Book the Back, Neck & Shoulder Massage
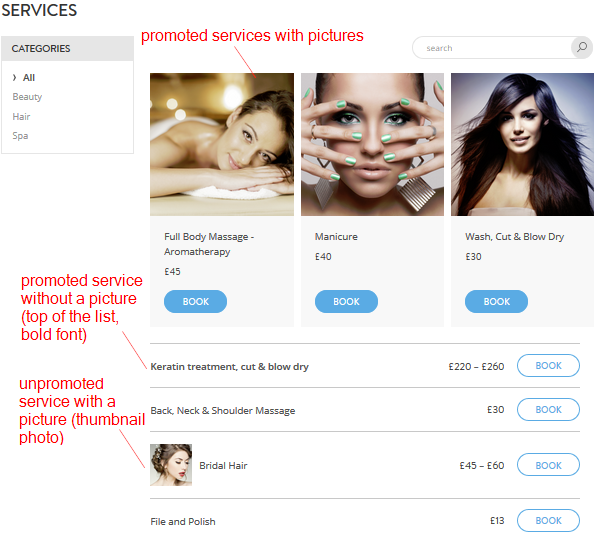Image resolution: width=595 pixels, height=542 pixels. 548,410
